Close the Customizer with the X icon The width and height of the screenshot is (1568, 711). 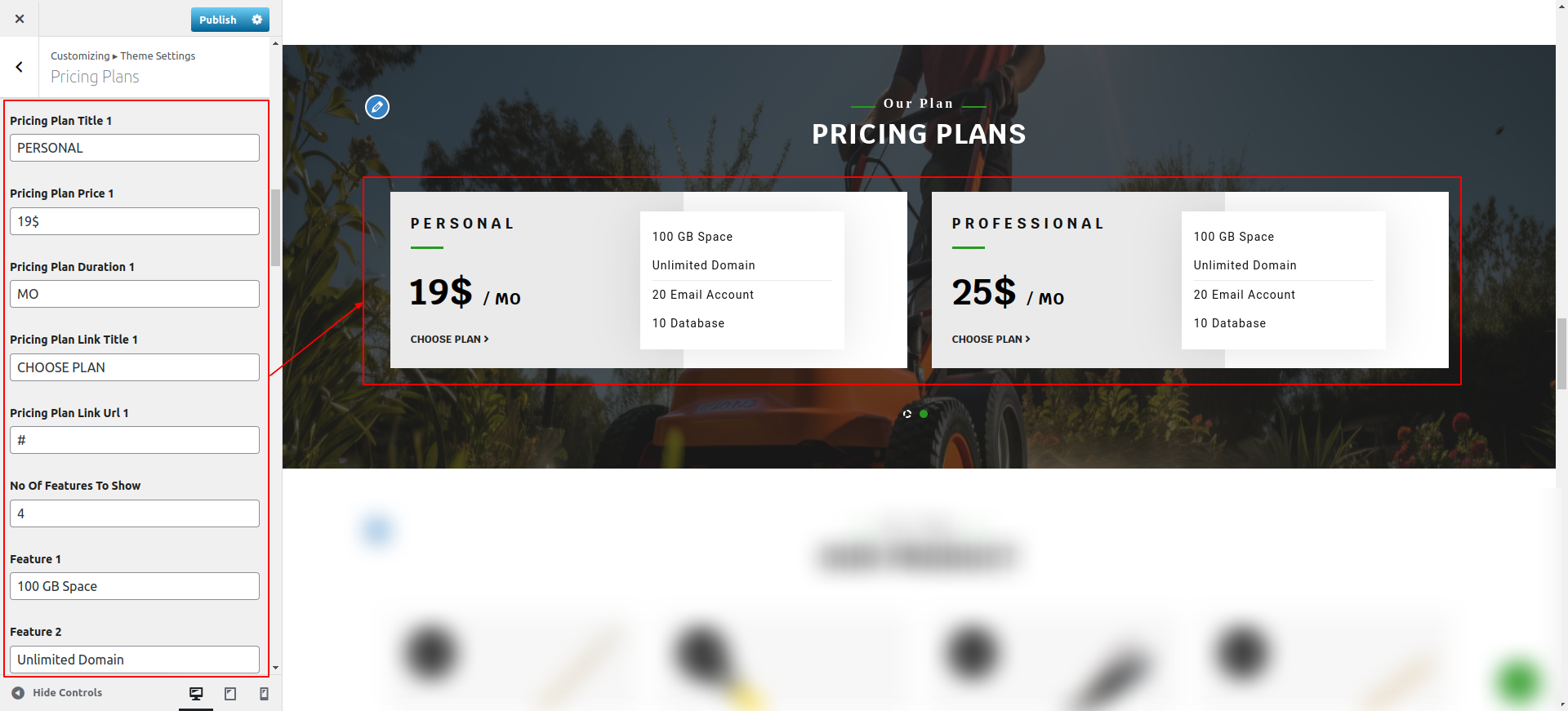(20, 19)
